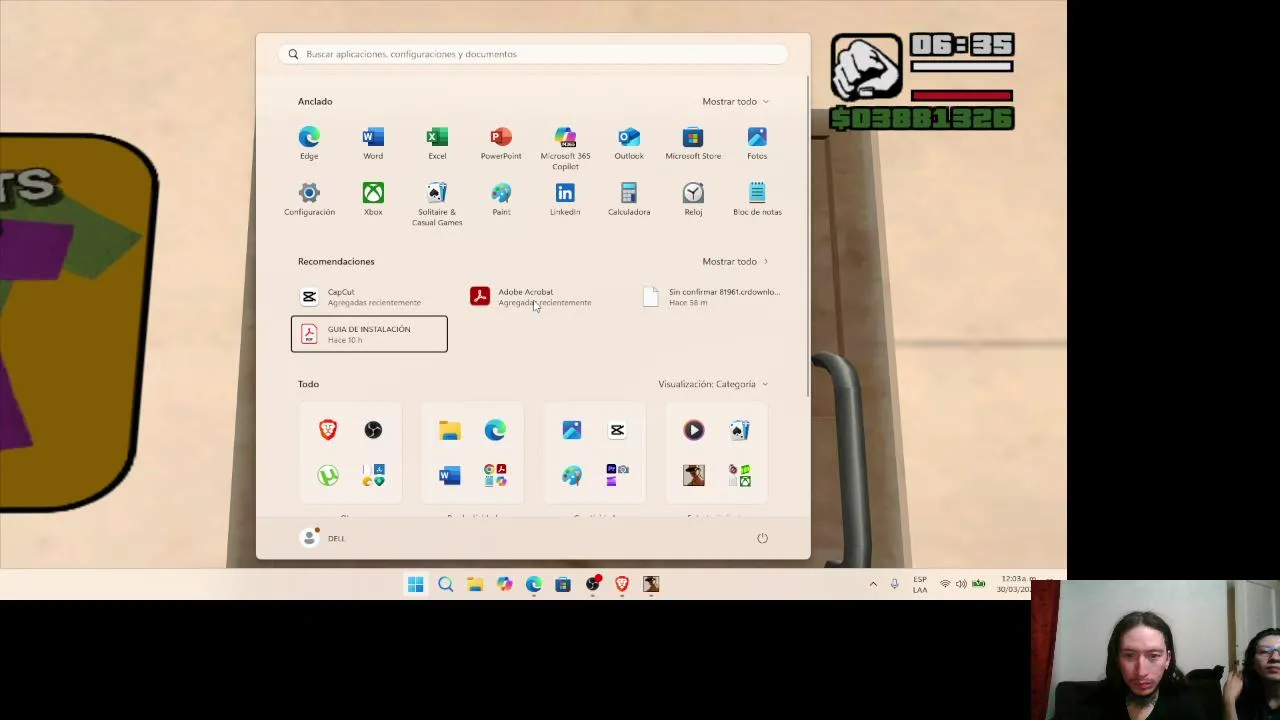Image resolution: width=1280 pixels, height=720 pixels.
Task: Click the Windows Start button on taskbar
Action: tap(416, 584)
